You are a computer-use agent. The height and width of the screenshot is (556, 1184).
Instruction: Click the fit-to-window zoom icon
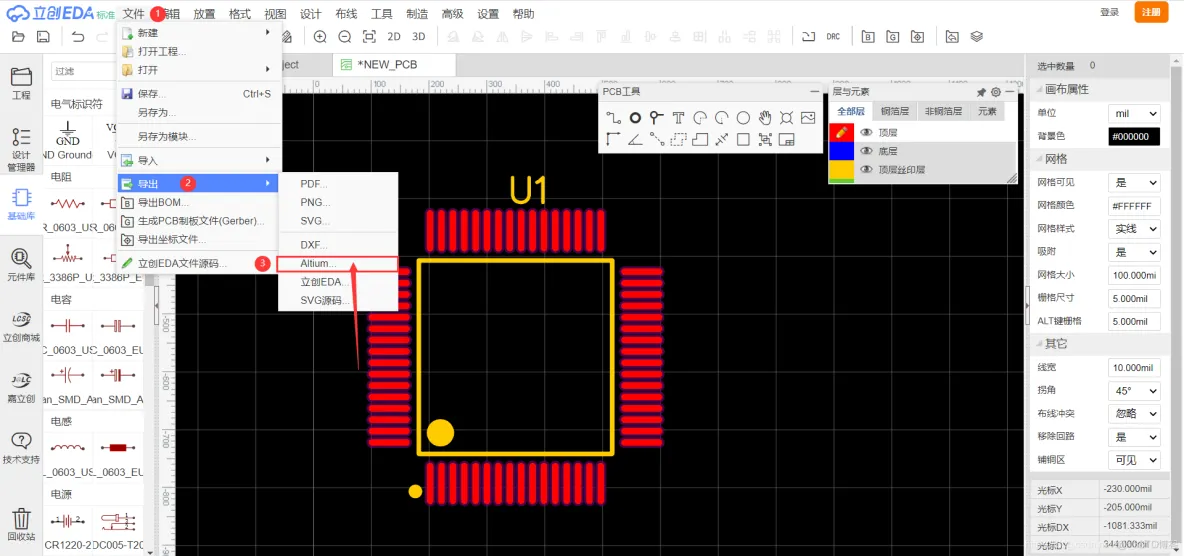tap(368, 36)
